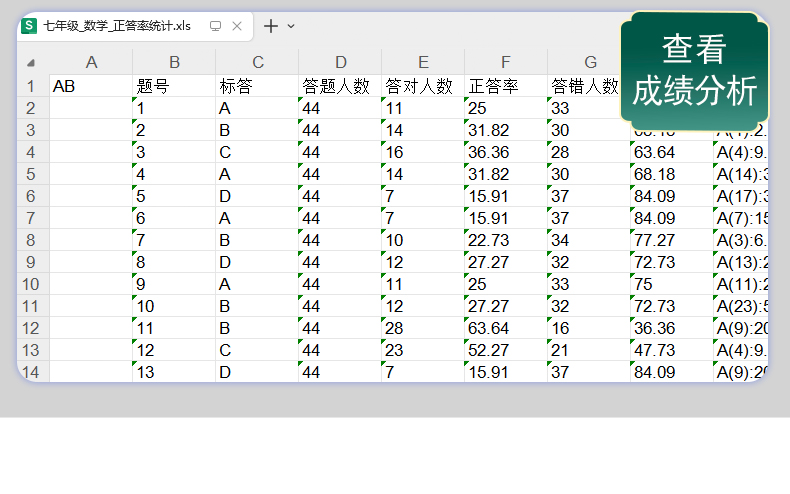Select the column F header
Screen dimensions: 790x494
tap(506, 63)
